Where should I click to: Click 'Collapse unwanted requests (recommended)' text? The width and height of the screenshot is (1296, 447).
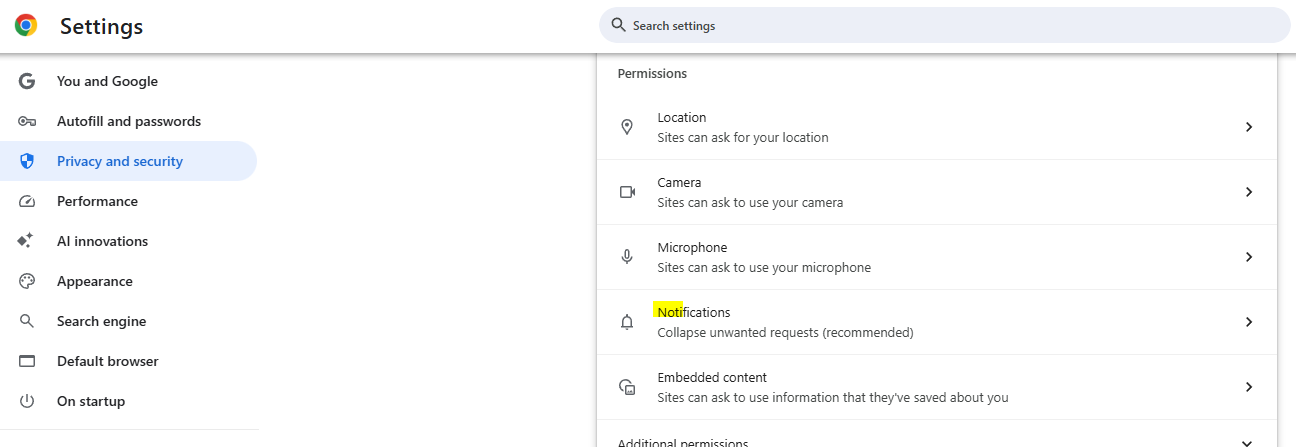(x=785, y=332)
